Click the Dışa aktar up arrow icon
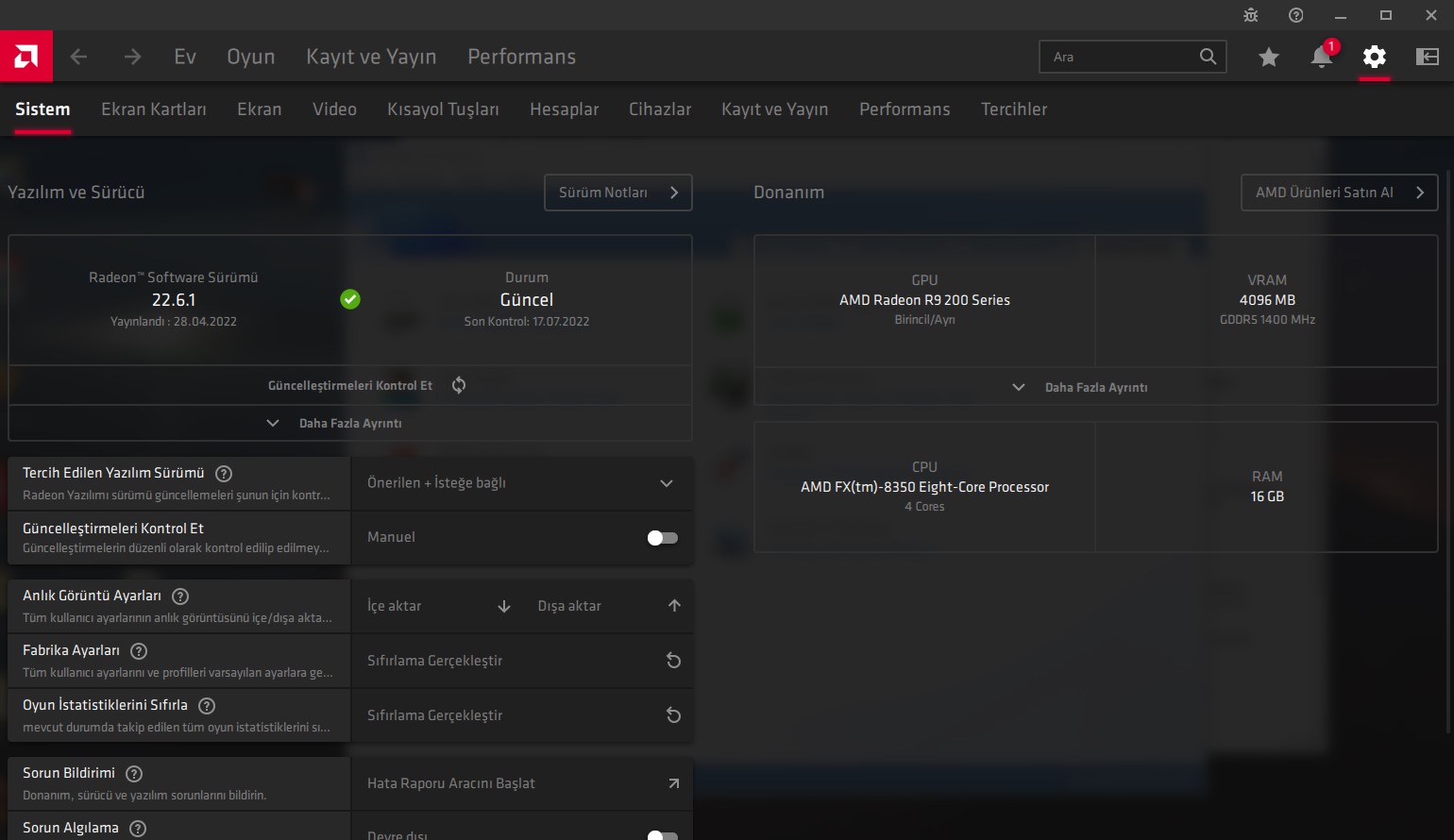 click(674, 606)
